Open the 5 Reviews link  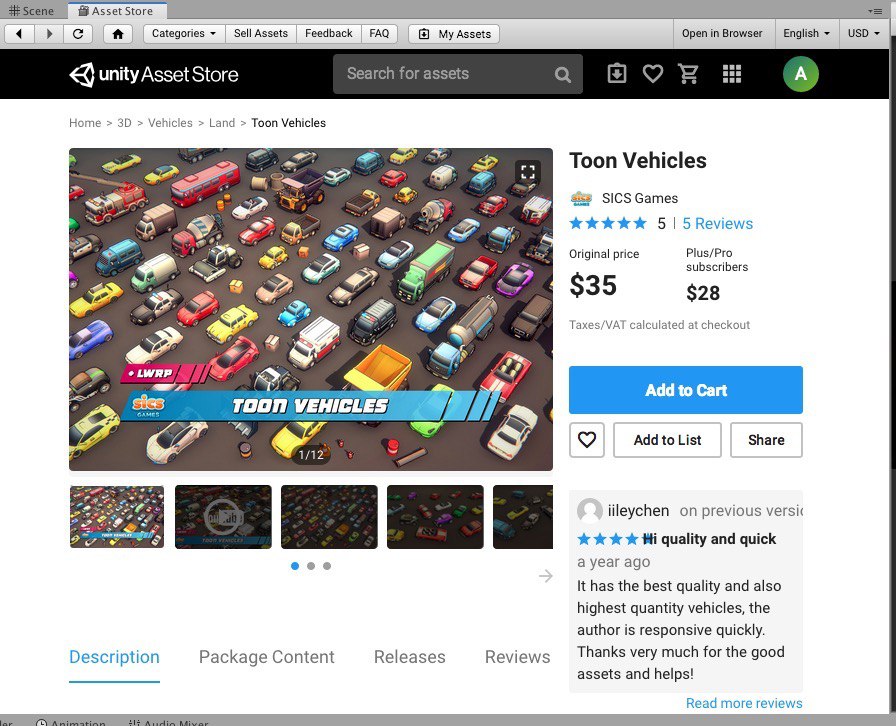(718, 224)
